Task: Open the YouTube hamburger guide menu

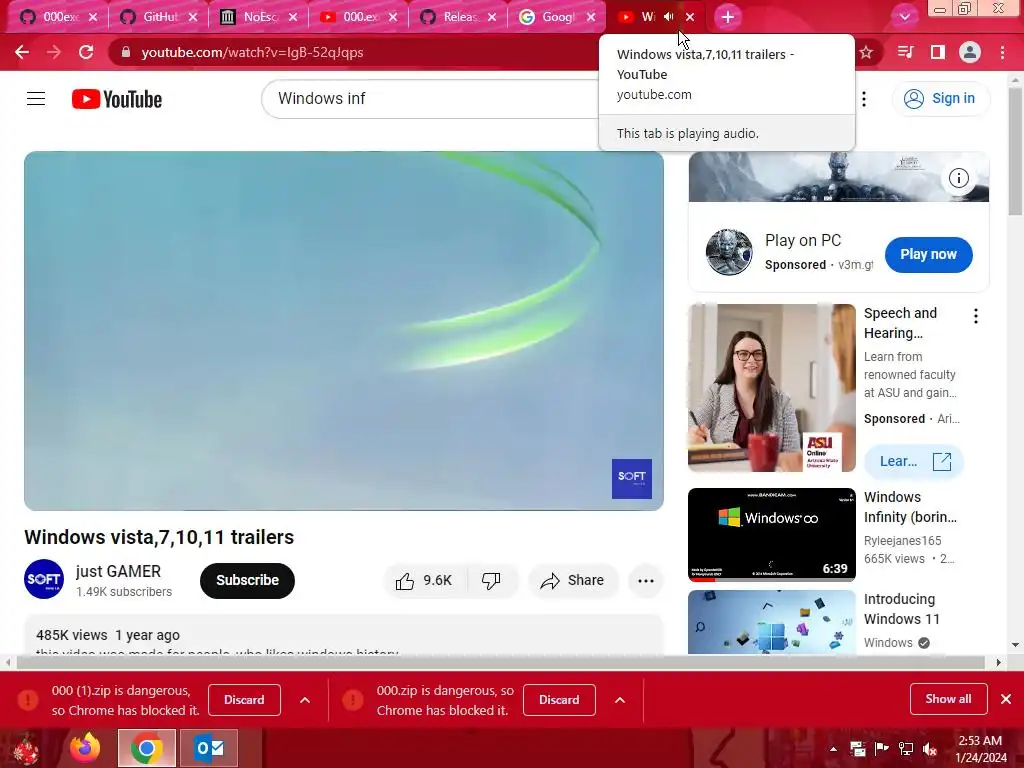Action: point(36,99)
